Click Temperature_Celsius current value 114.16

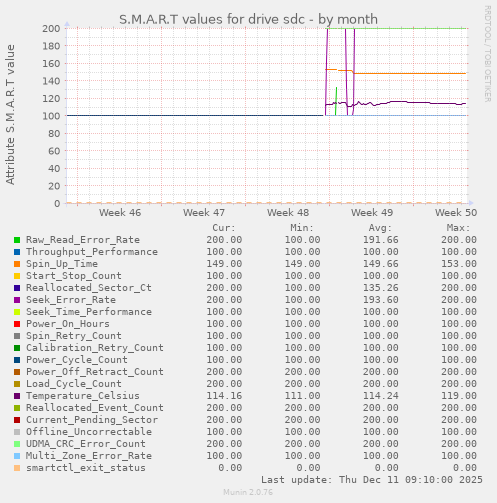point(224,396)
